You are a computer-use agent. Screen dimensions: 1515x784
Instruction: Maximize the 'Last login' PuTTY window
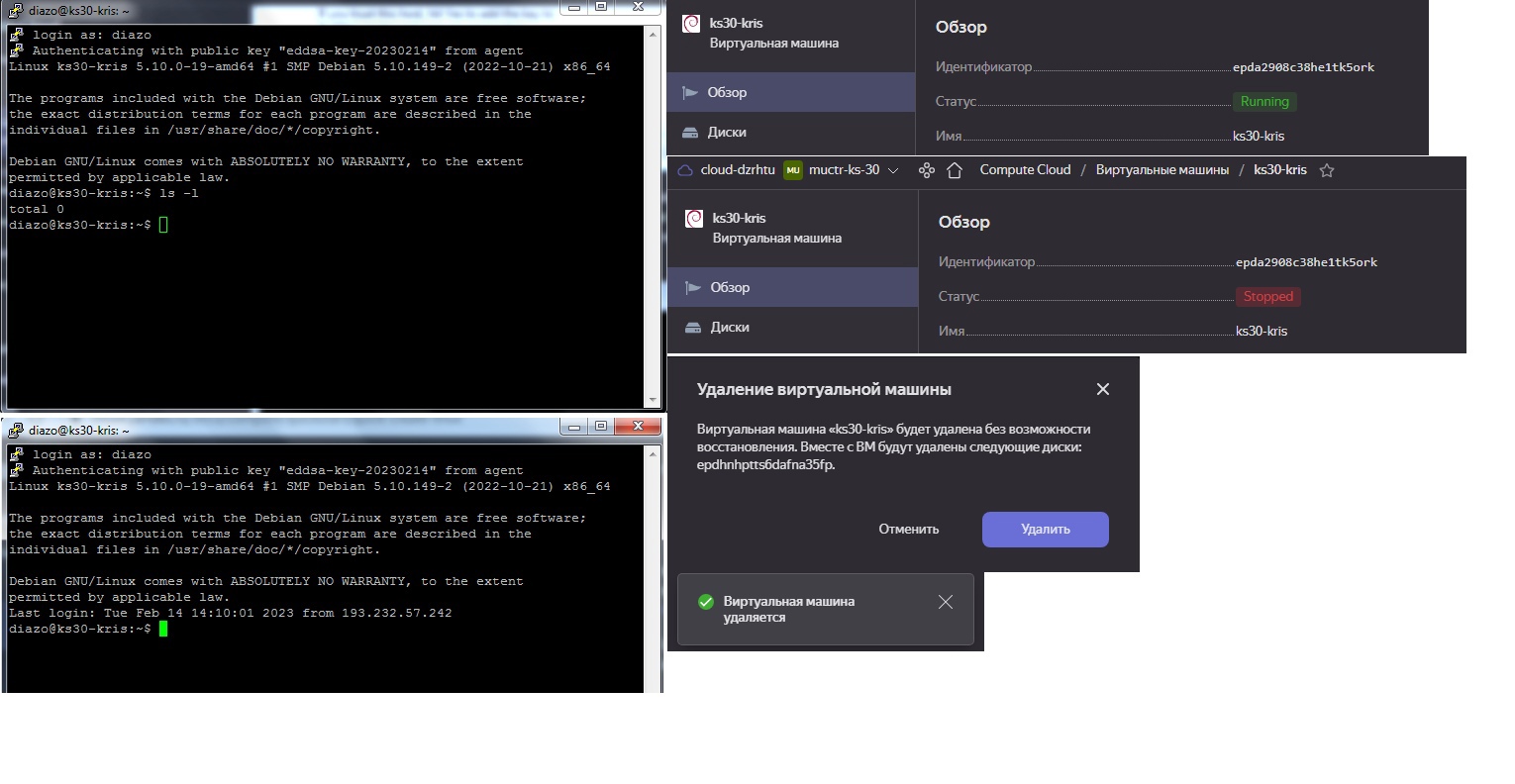(x=601, y=427)
